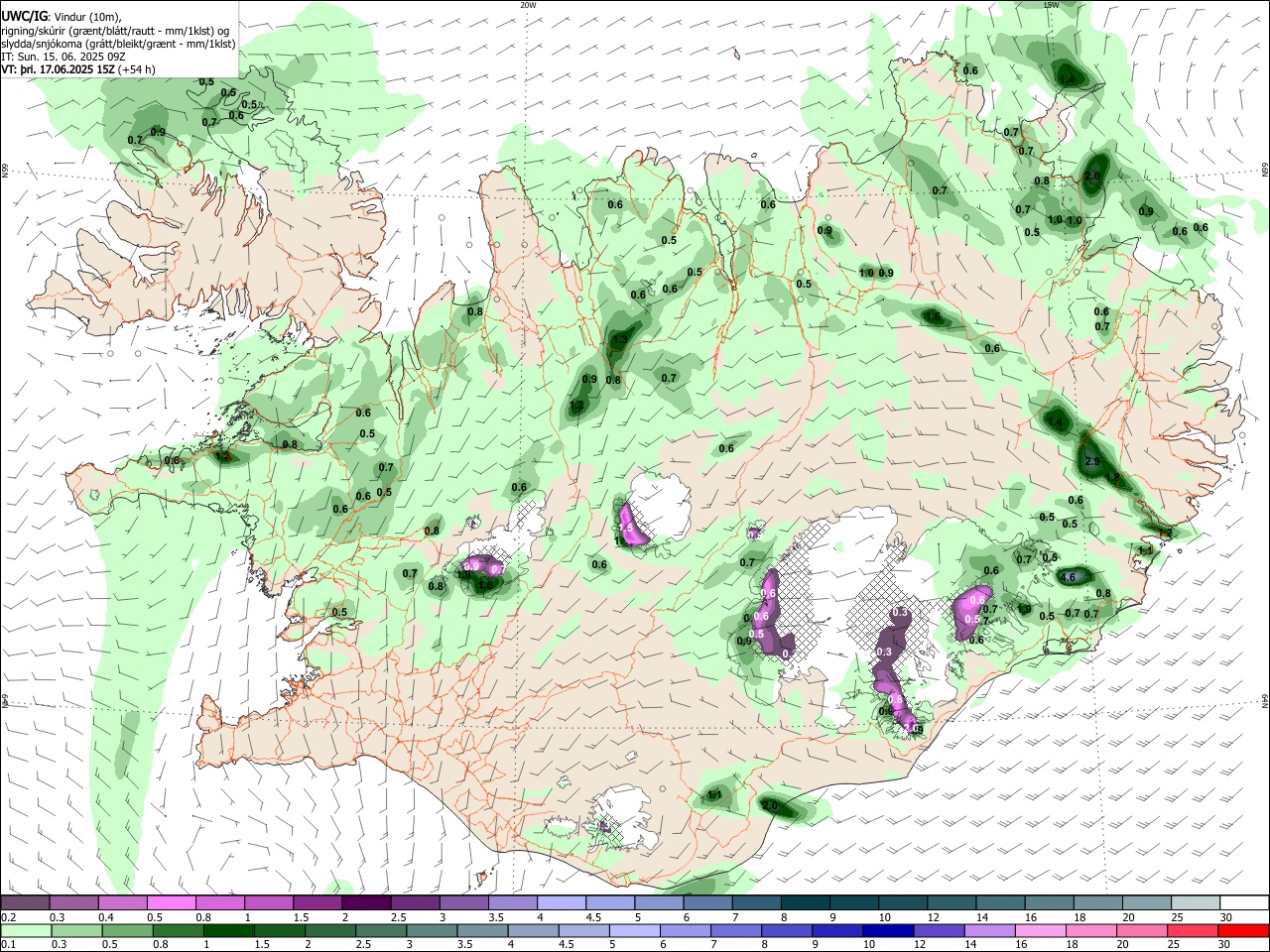Click the 12 swatch in top legend row
Image resolution: width=1270 pixels, height=952 pixels.
pos(951,902)
